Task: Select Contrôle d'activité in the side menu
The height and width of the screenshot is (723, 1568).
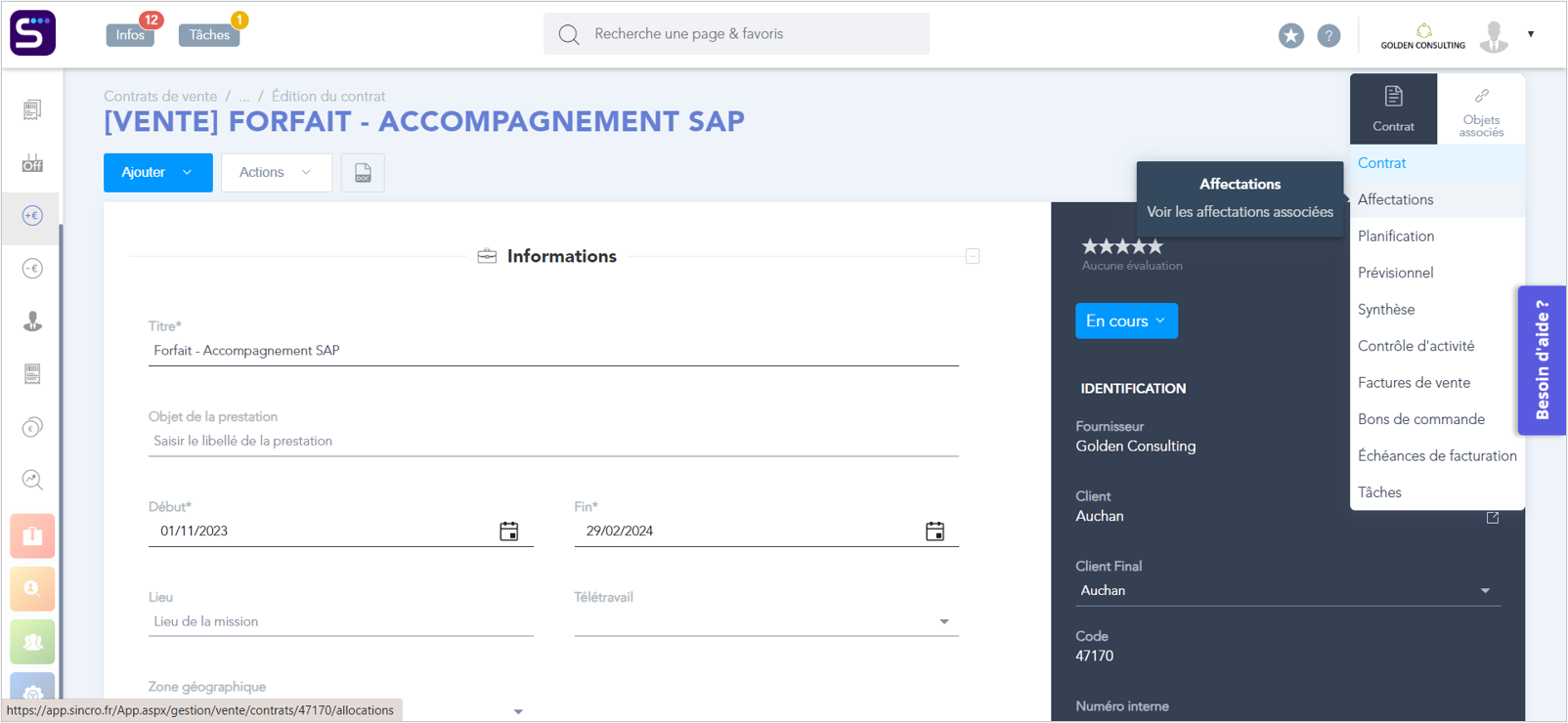Action: click(1437, 346)
